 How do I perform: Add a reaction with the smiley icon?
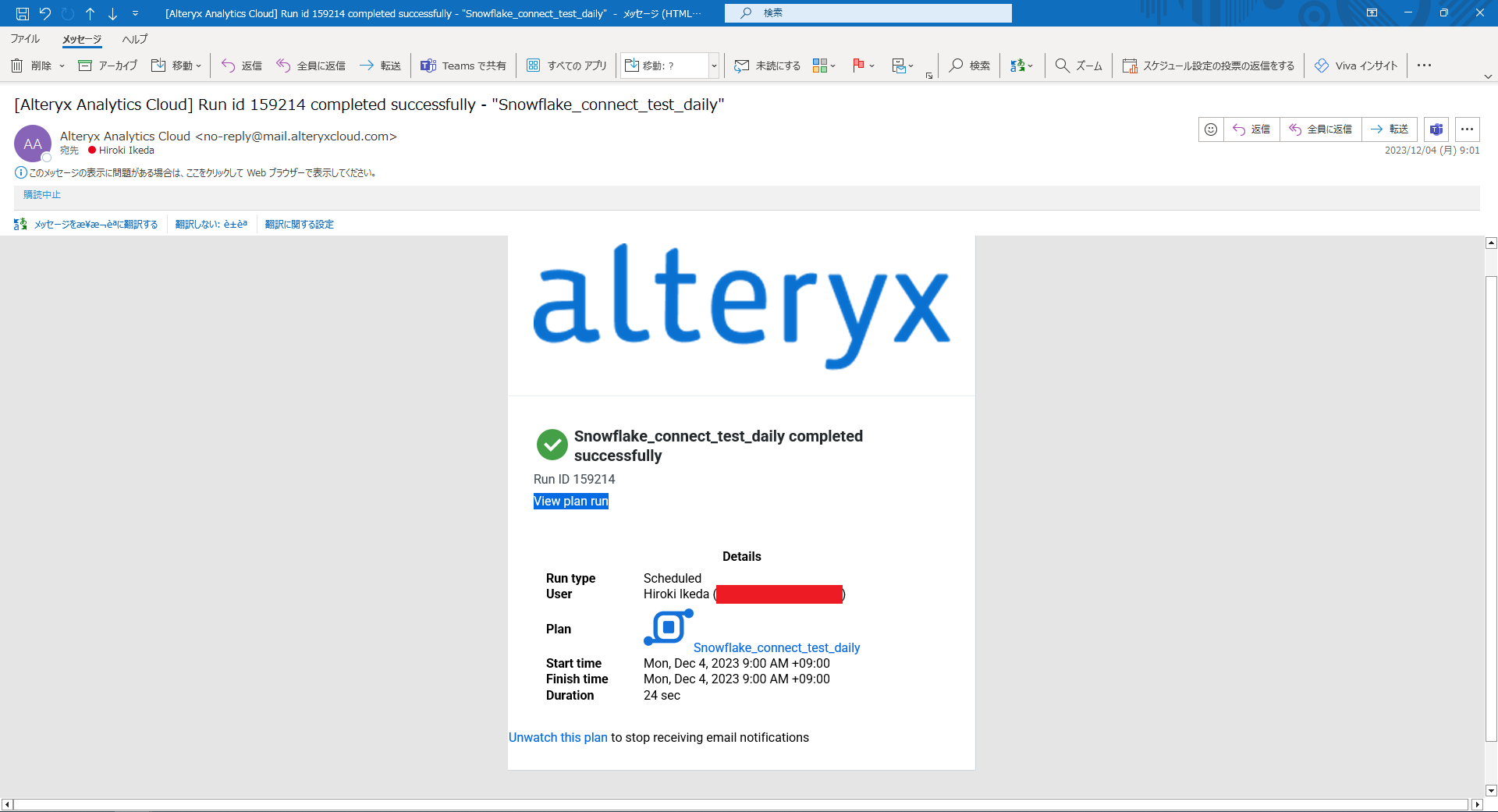[1211, 129]
